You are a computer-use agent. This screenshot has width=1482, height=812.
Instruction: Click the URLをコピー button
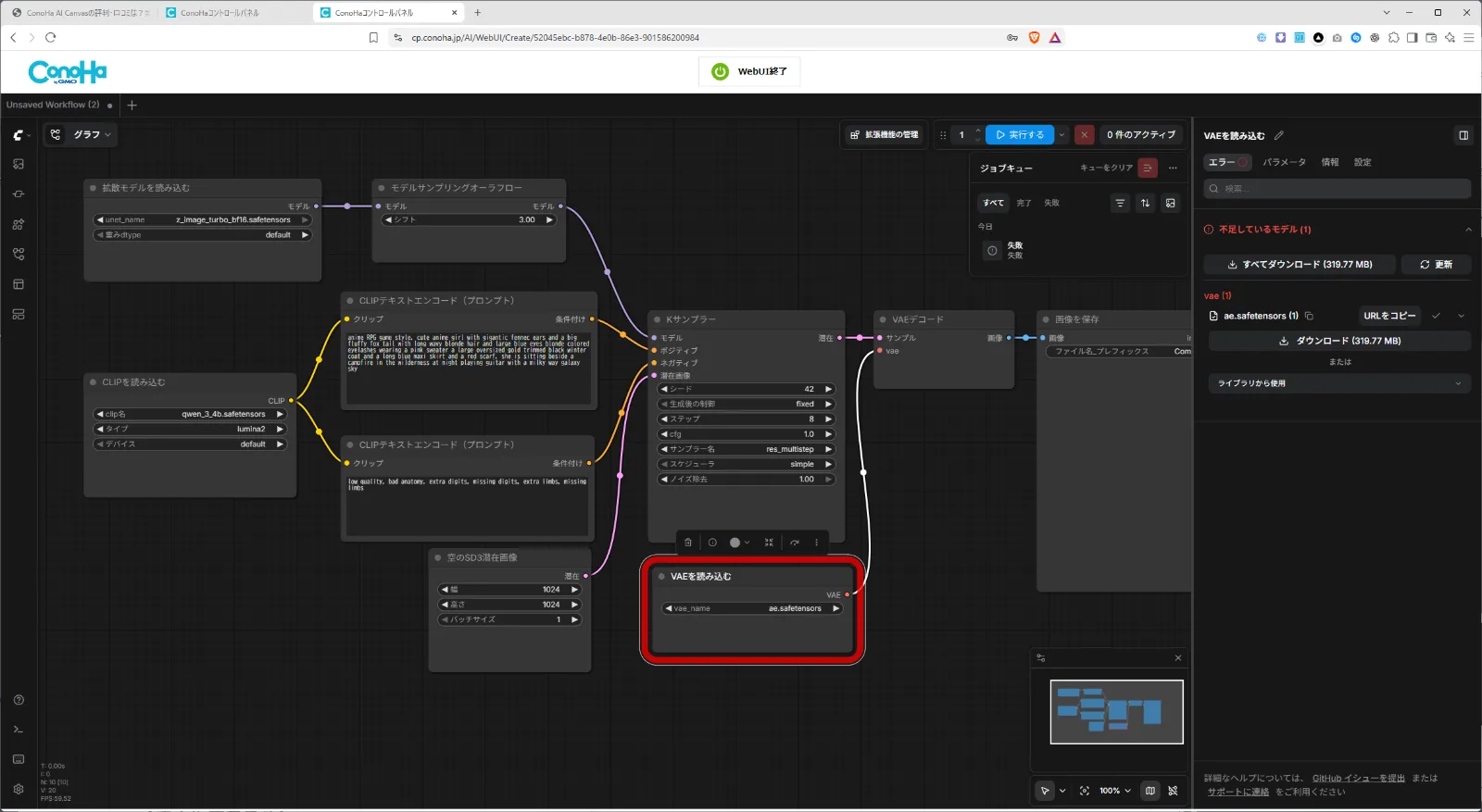1389,316
